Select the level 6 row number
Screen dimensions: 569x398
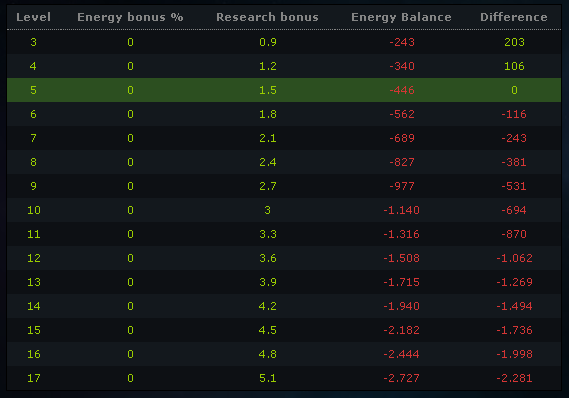(33, 114)
